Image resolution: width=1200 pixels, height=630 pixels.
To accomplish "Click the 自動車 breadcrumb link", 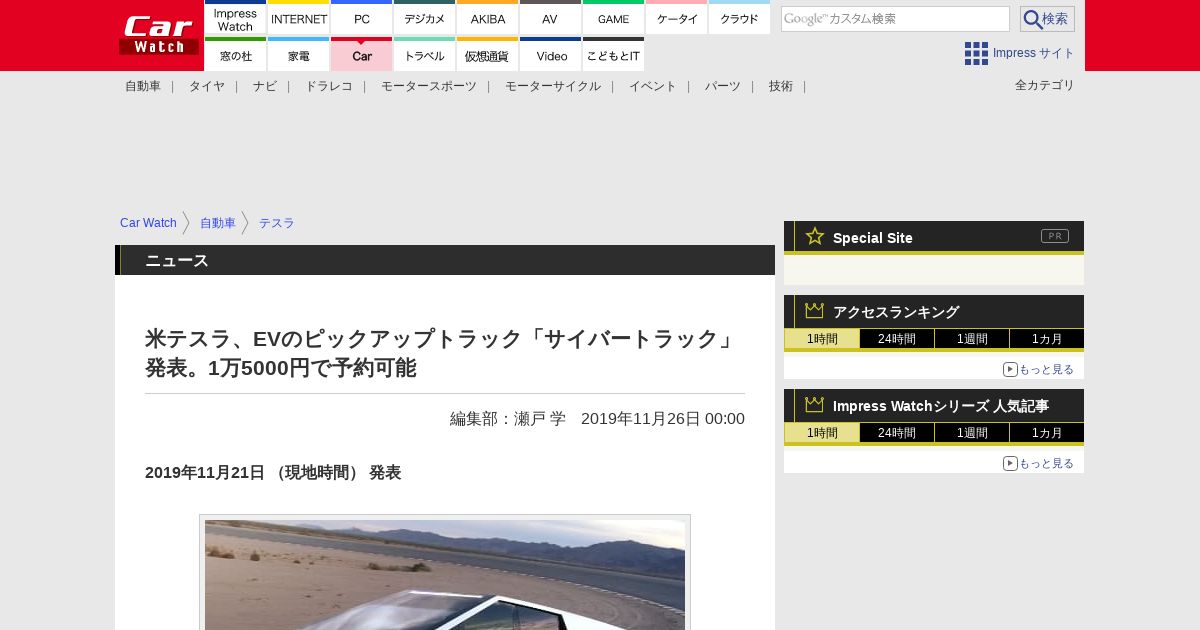I will [x=218, y=223].
